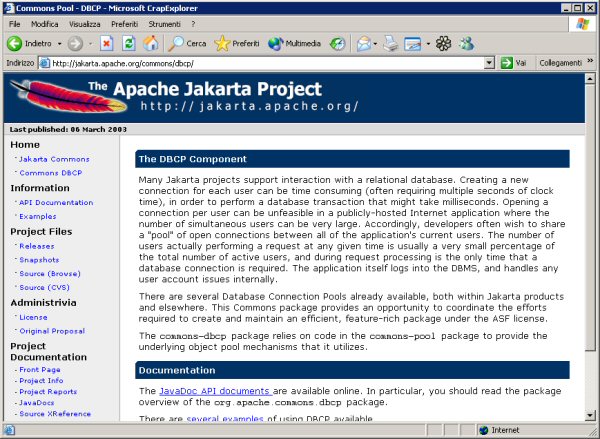Screen dimensions: 600x439
Task: Expand the Collegamenti links chevron
Action: [x=590, y=61]
